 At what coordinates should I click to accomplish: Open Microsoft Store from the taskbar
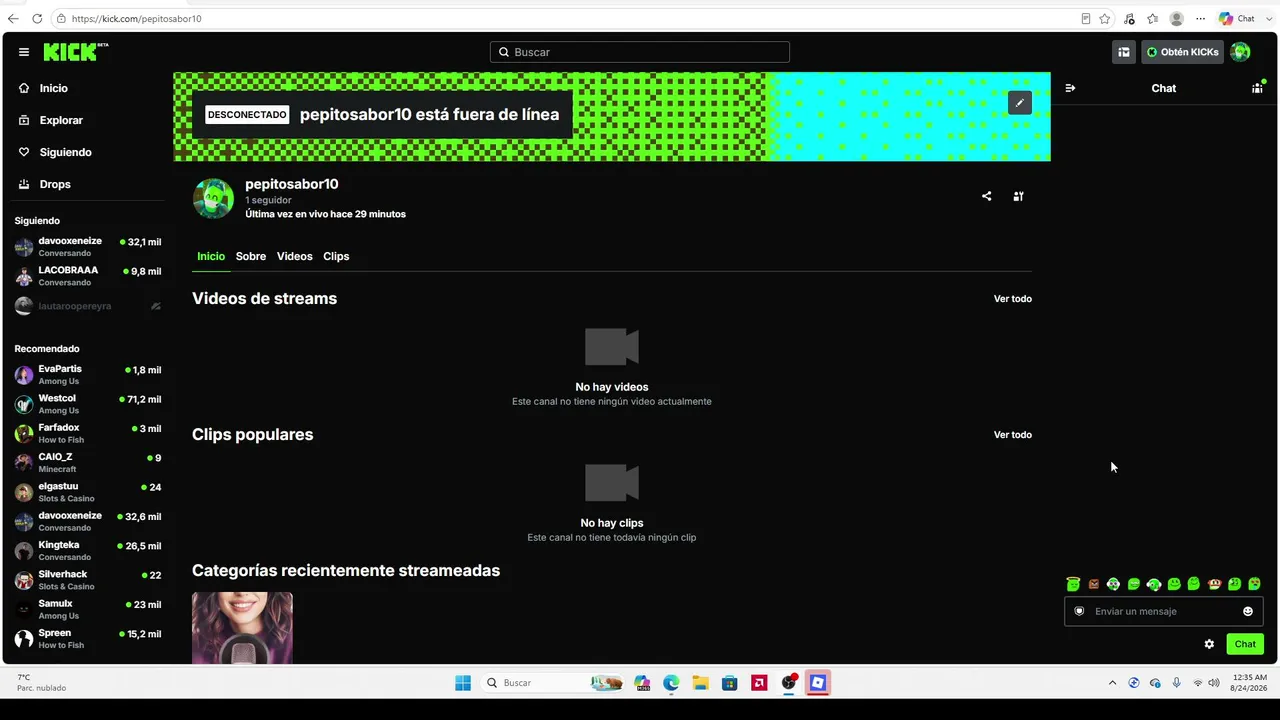pyautogui.click(x=730, y=683)
